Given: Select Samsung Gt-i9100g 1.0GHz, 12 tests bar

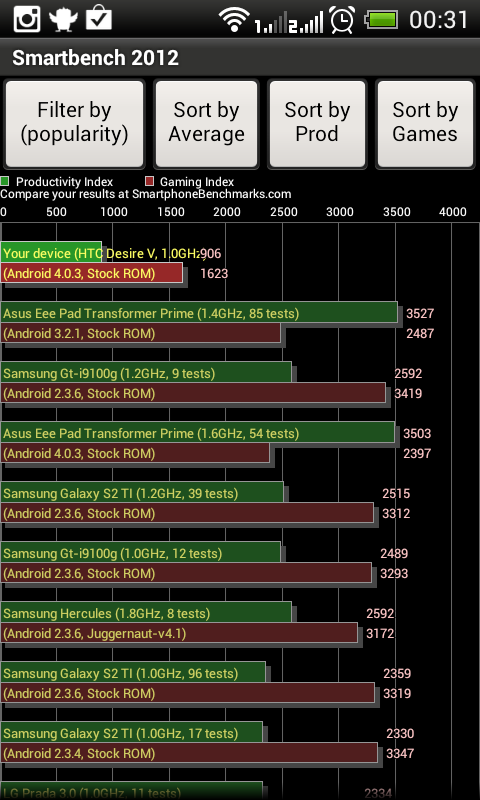Looking at the screenshot, I should tap(140, 553).
